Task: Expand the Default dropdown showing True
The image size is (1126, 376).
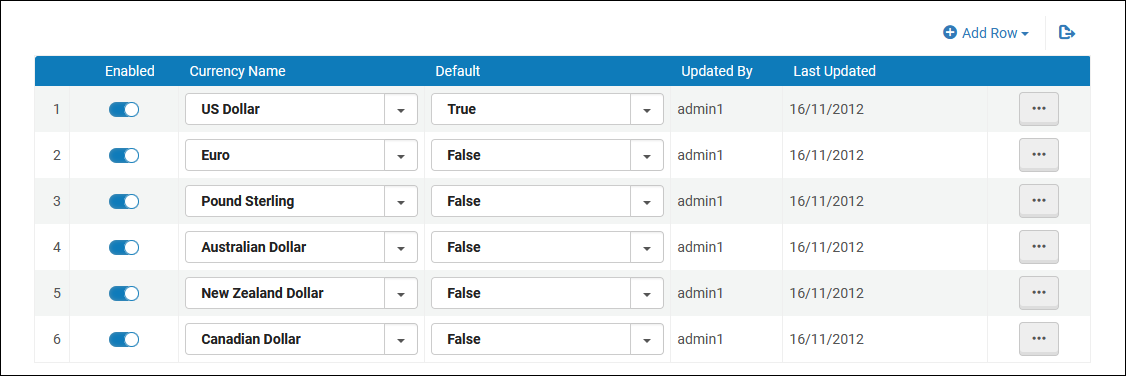Action: click(646, 110)
